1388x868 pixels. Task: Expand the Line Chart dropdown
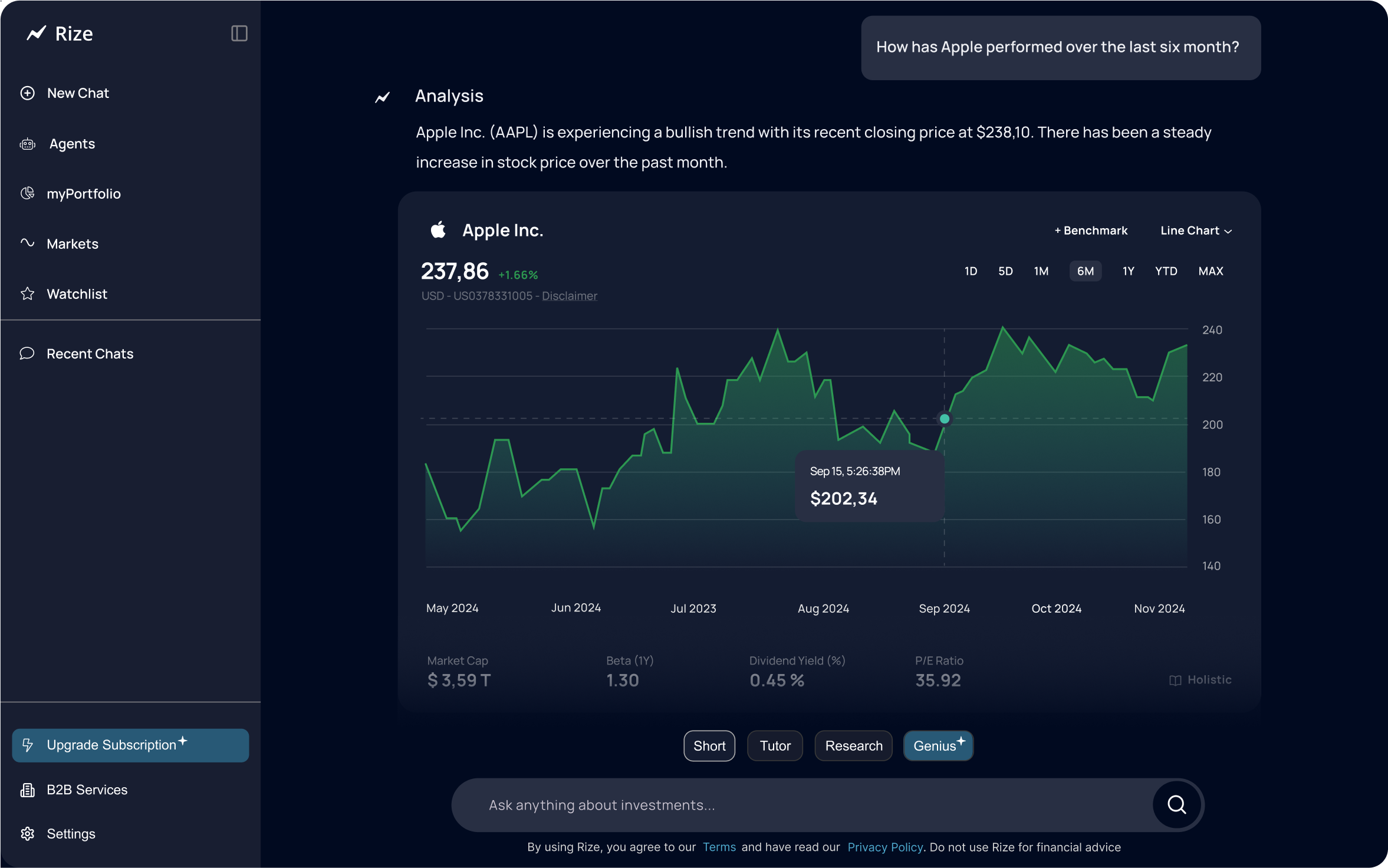tap(1196, 231)
